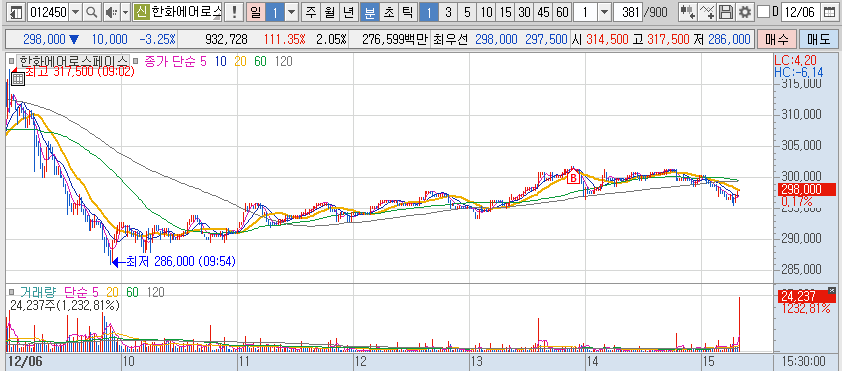The image size is (842, 371).
Task: Switch to weekly chart with 주
Action: tap(310, 12)
